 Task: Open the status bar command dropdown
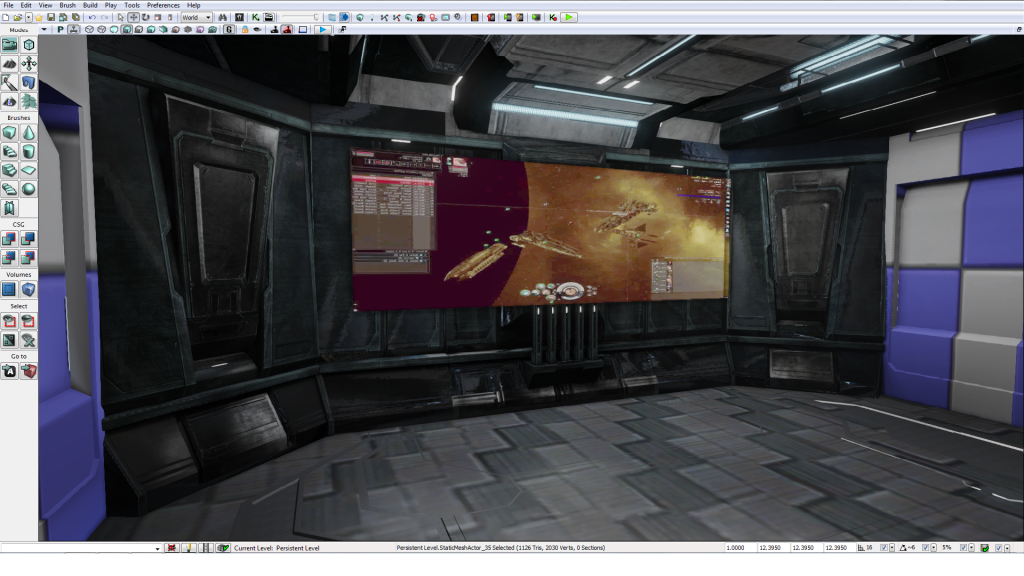(157, 549)
